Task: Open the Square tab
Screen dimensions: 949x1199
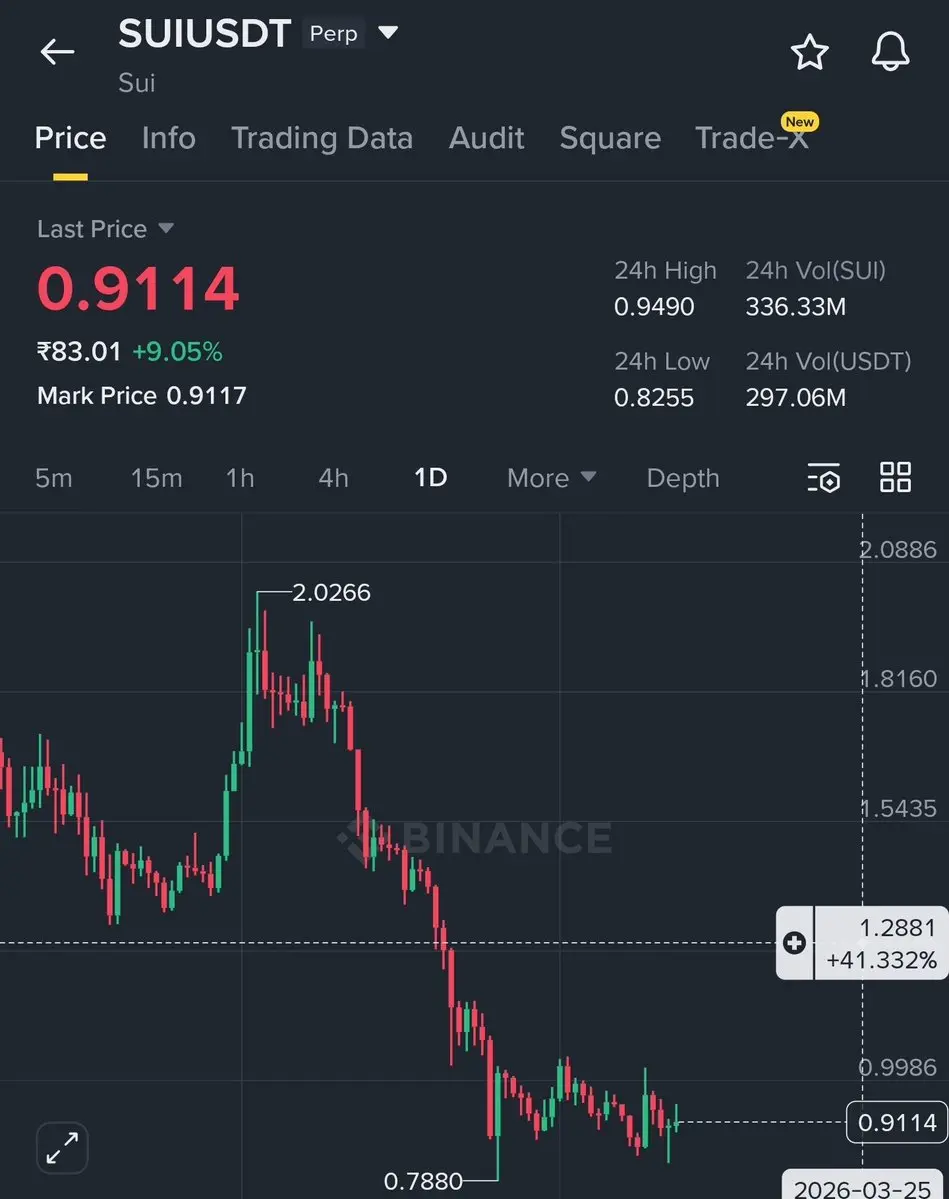Action: click(610, 138)
